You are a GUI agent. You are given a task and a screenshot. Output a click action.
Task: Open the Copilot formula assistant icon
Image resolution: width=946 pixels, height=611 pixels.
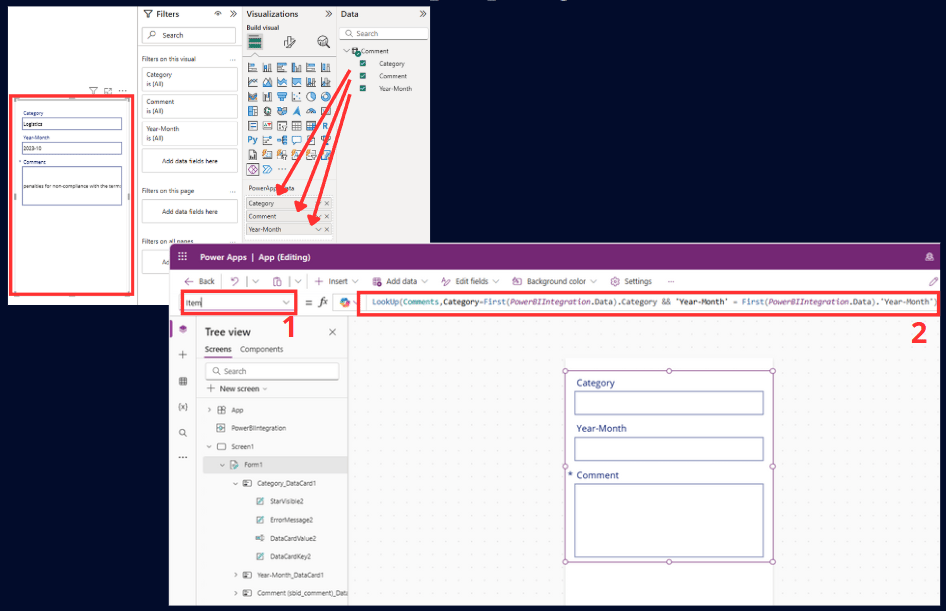(x=344, y=302)
